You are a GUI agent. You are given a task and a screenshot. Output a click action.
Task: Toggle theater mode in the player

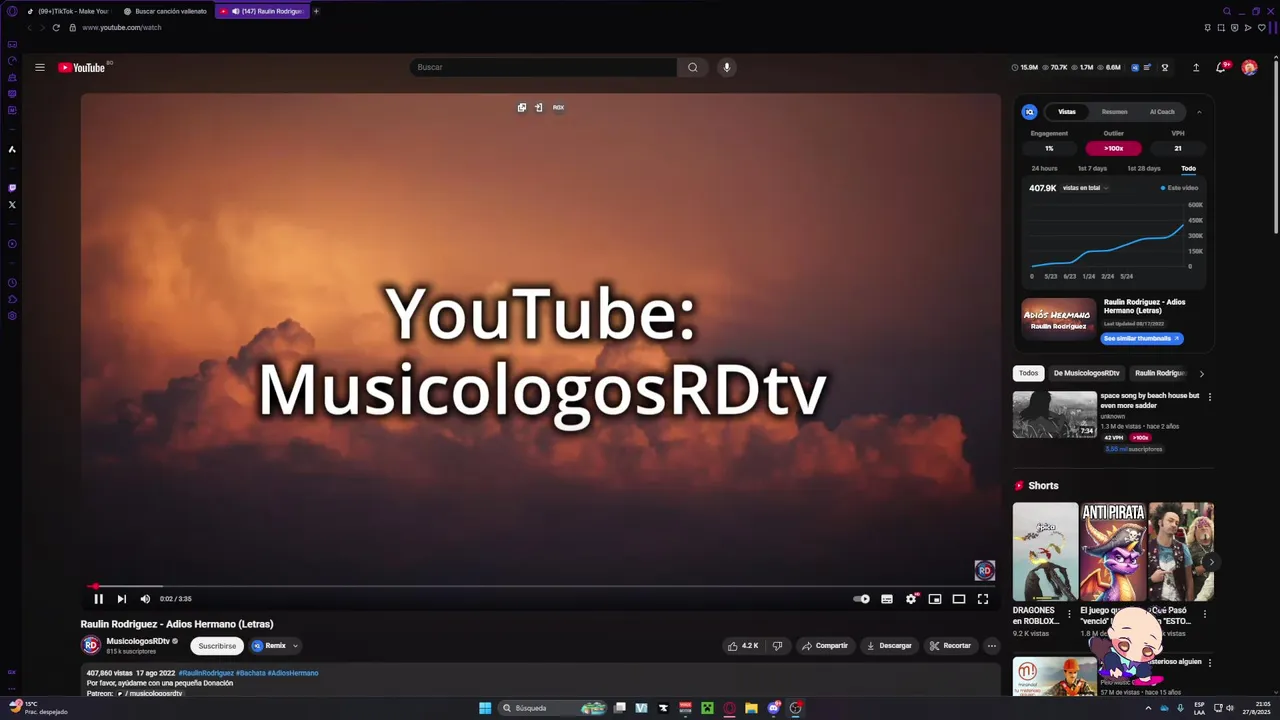point(959,599)
